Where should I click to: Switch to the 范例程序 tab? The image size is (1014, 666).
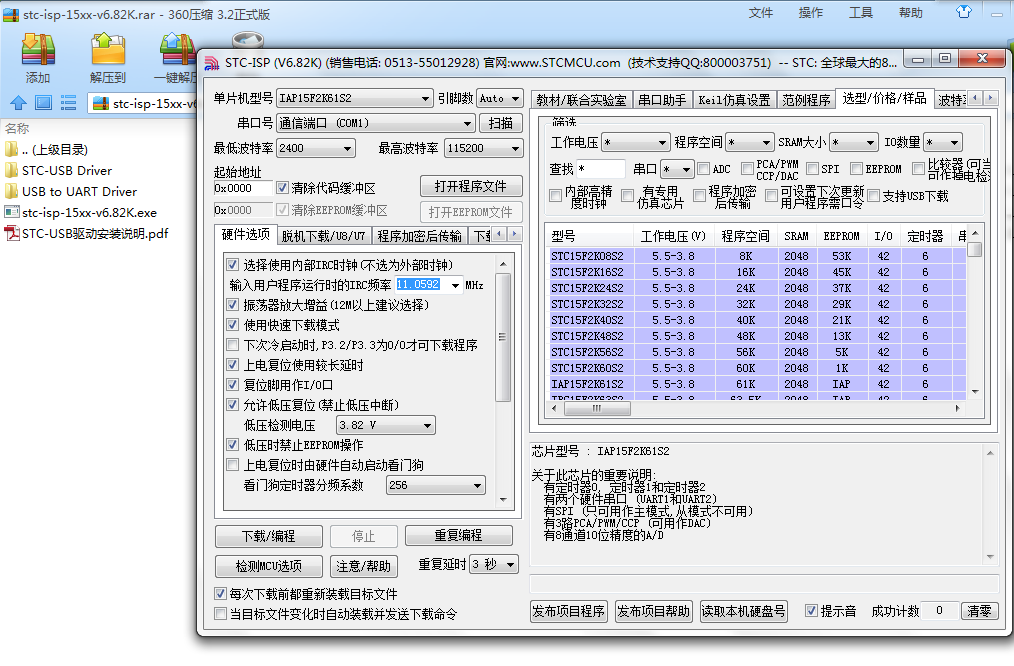[806, 100]
